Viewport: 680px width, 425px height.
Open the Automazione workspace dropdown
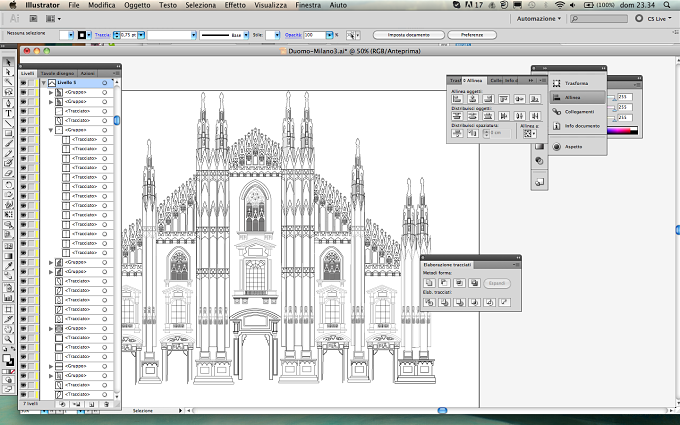pos(539,19)
